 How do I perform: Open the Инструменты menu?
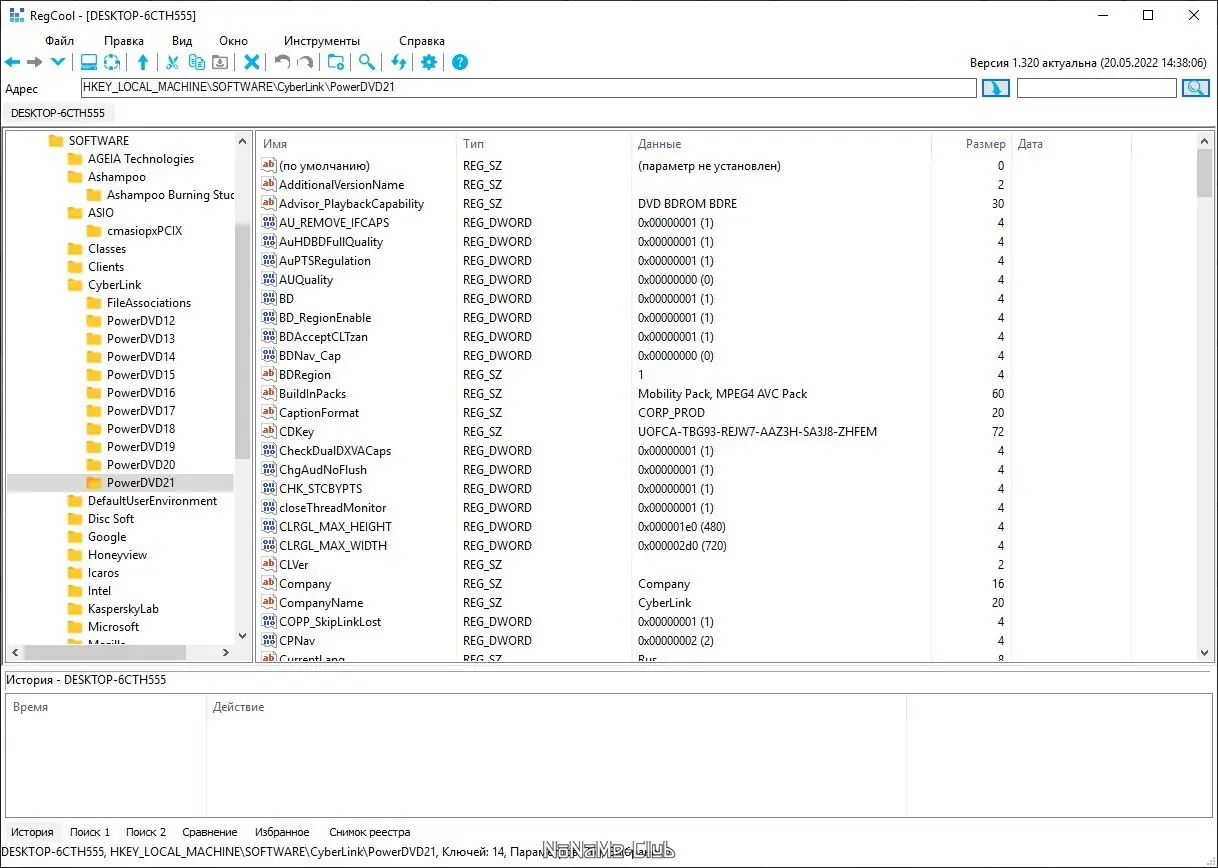(322, 41)
